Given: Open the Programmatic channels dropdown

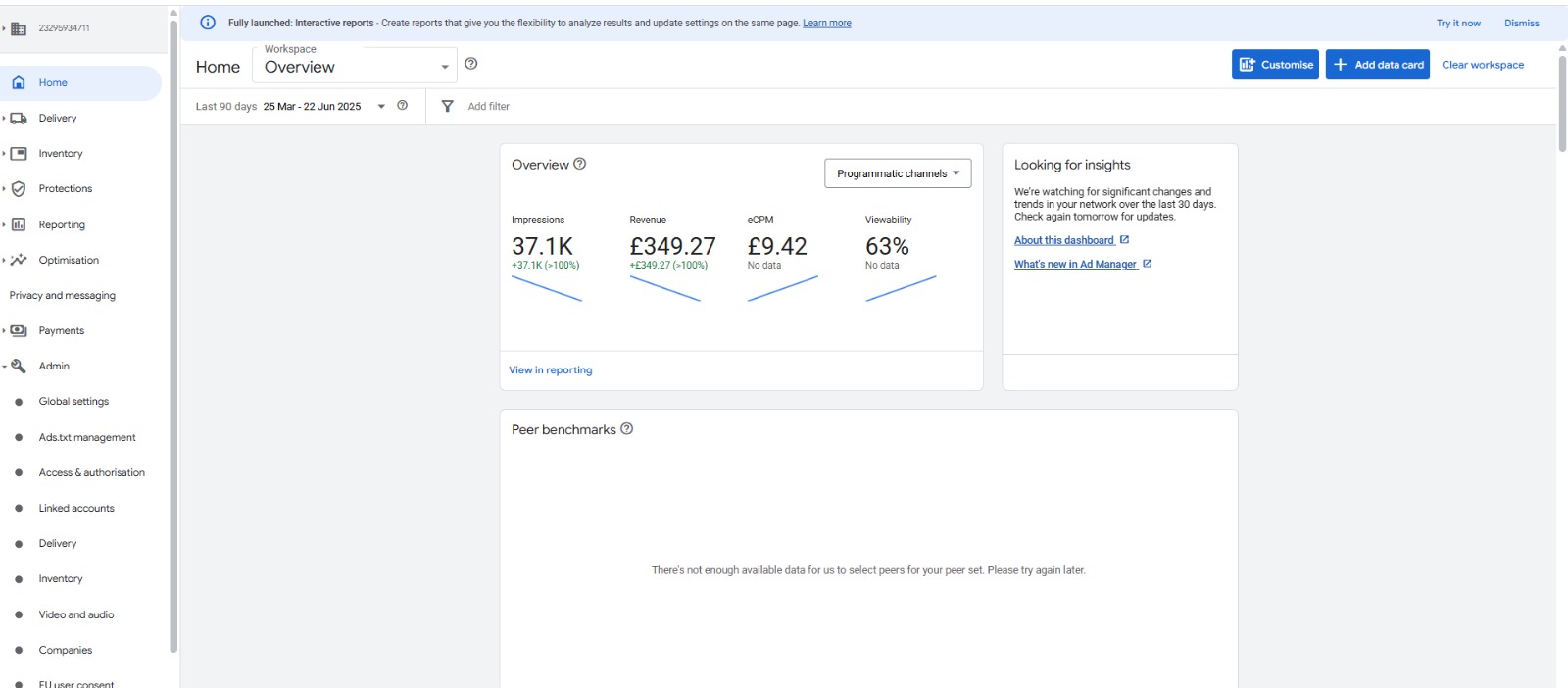Looking at the screenshot, I should 898,173.
